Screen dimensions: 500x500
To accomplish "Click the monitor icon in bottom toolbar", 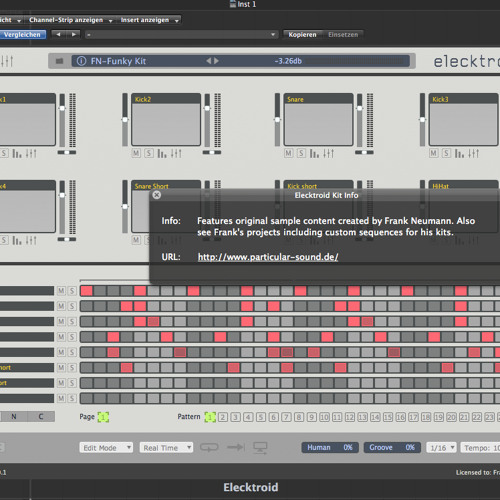I will click(260, 448).
